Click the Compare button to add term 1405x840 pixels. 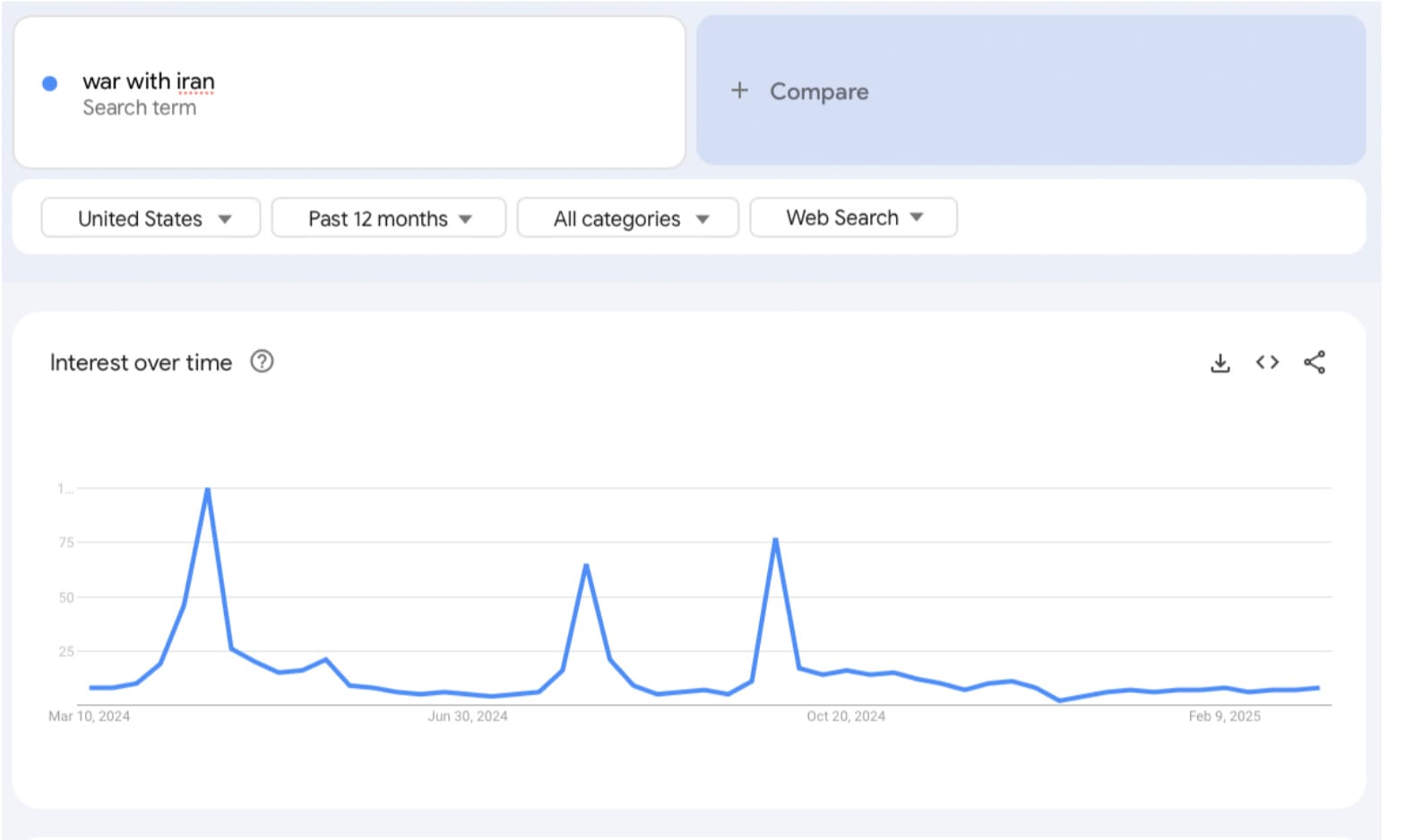tap(1031, 90)
